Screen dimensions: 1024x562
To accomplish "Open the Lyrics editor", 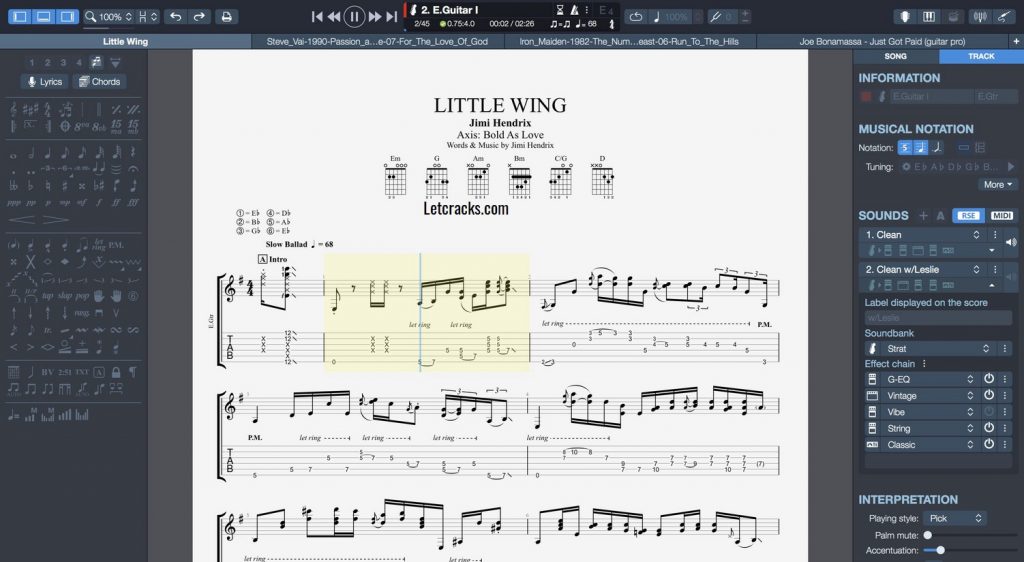I will pyautogui.click(x=44, y=82).
